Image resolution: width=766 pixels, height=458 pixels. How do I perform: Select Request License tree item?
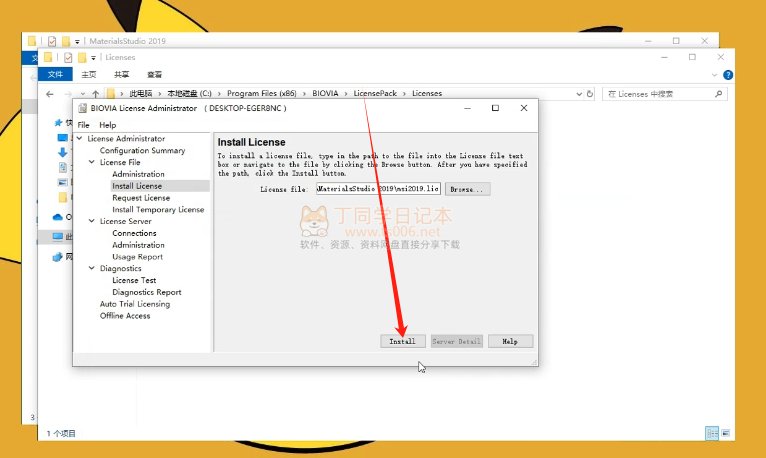pos(141,198)
